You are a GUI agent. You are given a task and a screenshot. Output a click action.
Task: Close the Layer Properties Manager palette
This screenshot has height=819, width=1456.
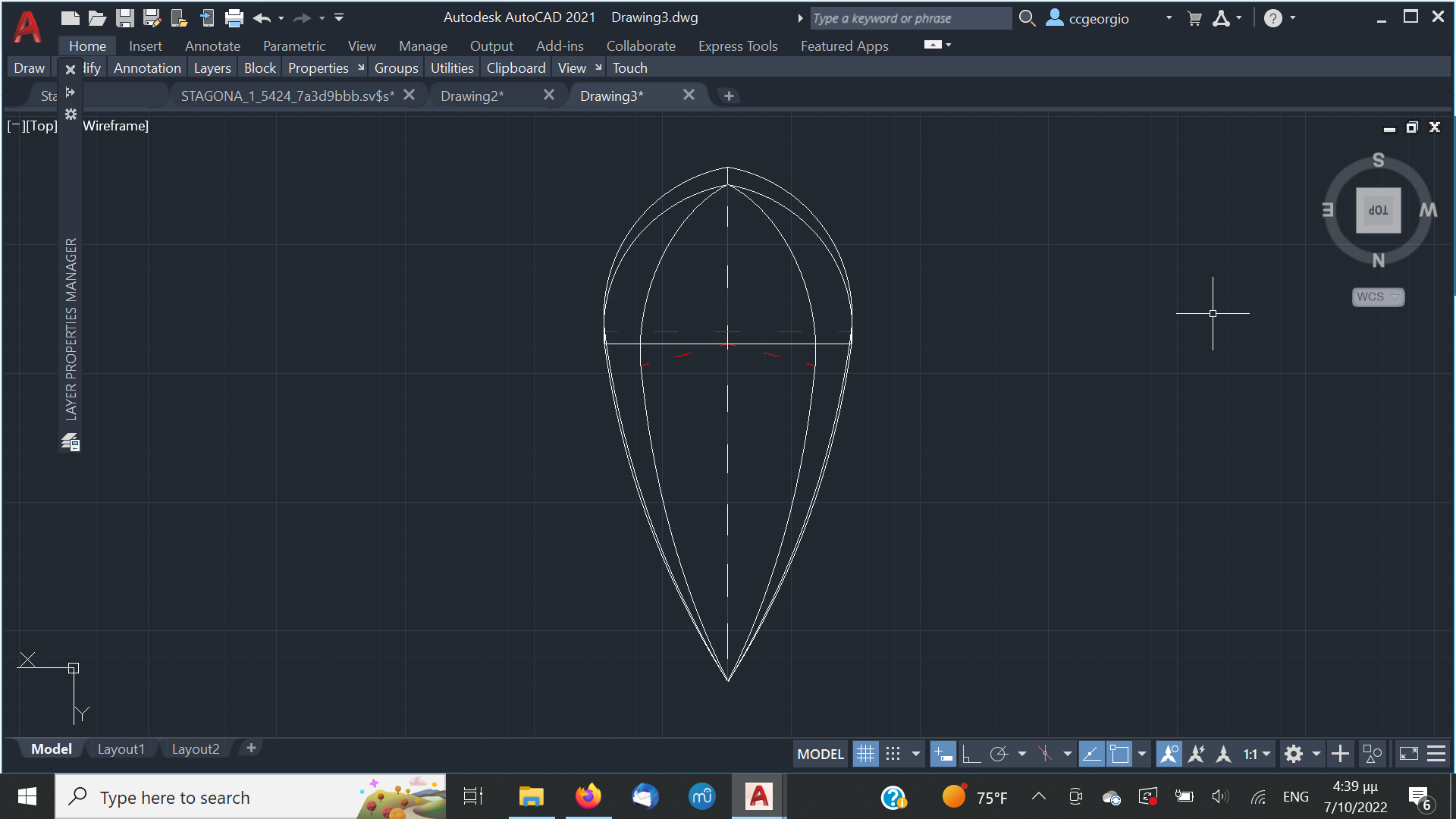point(71,70)
